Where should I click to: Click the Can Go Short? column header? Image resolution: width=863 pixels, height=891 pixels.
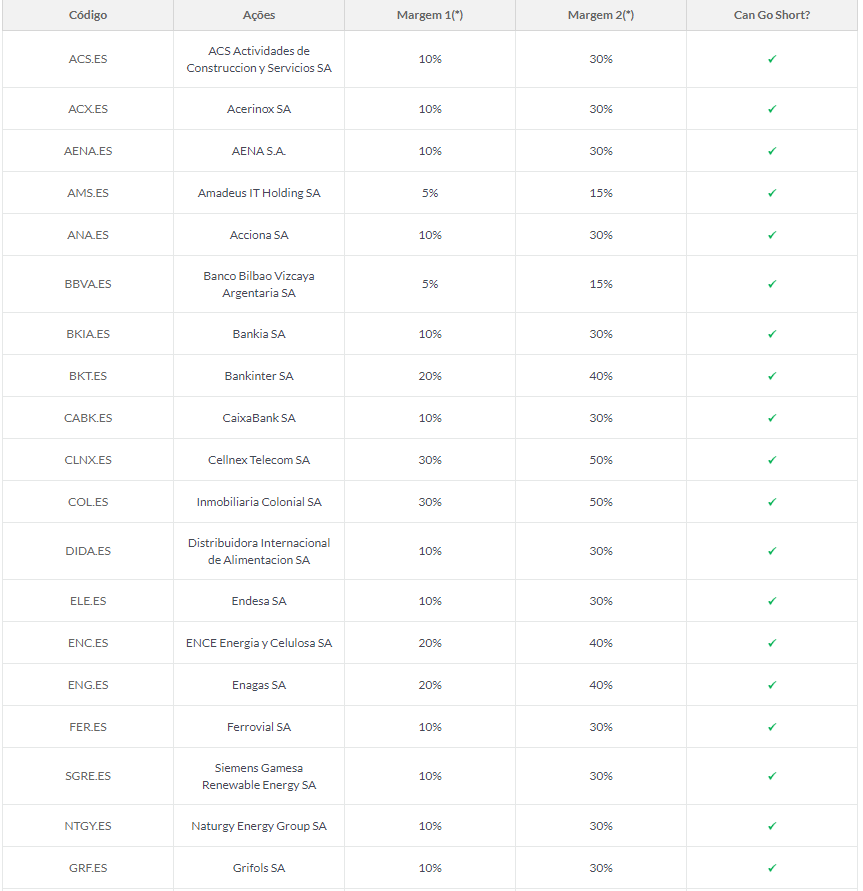(x=772, y=15)
